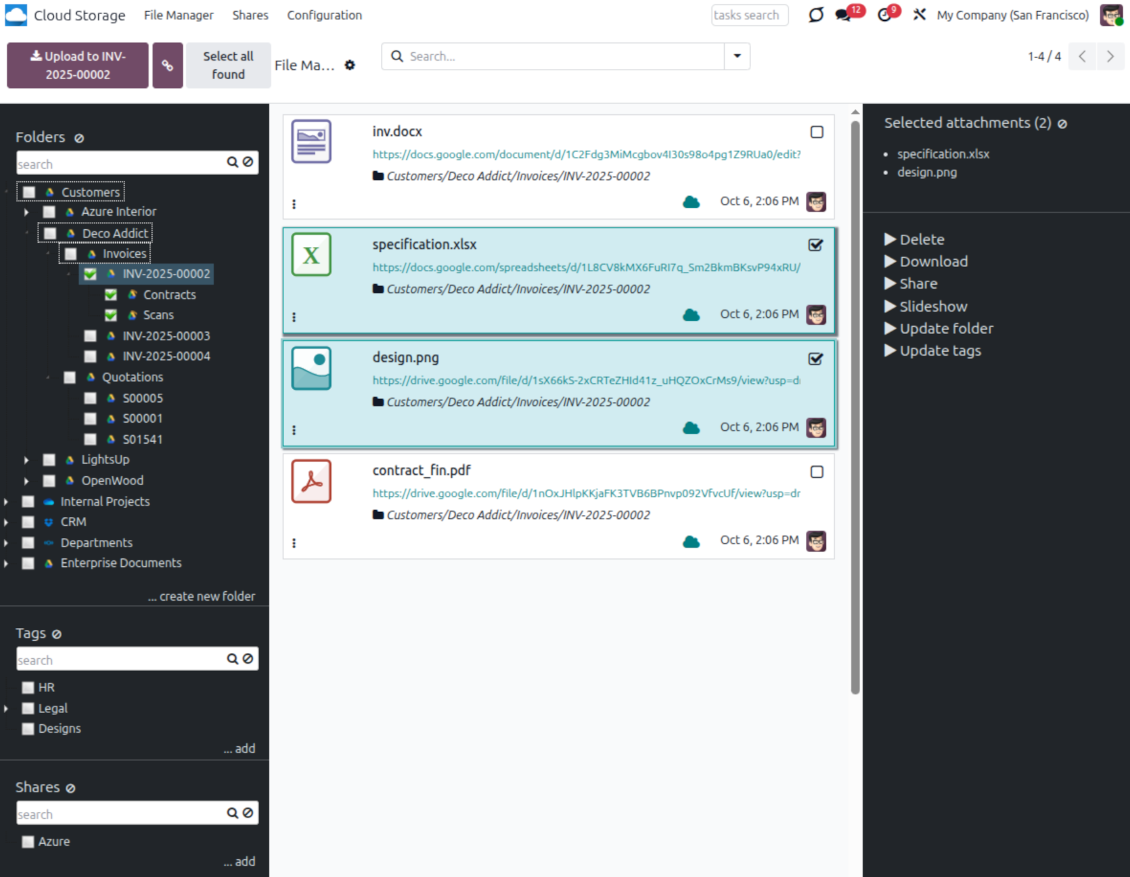Screen dimensions: 1130x877
Task: Open the Configuration menu
Action: 324,16
